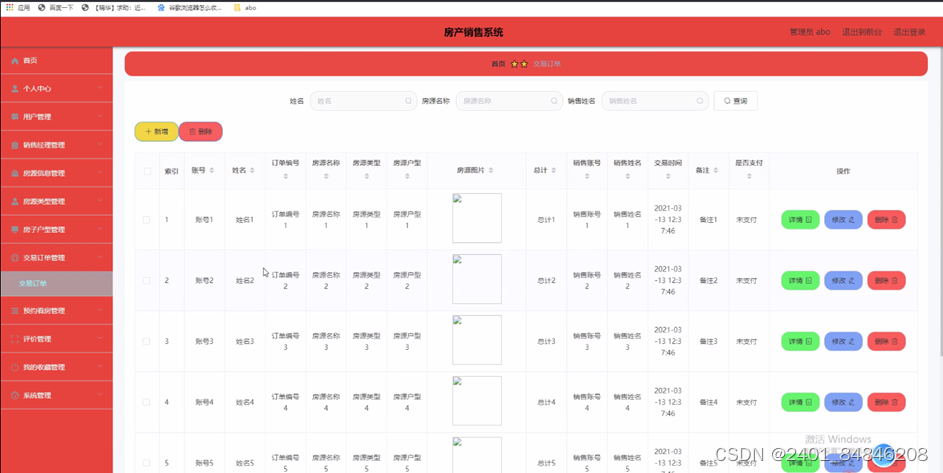Sort by 账号 column arrows
This screenshot has height=473, width=943.
[212, 170]
